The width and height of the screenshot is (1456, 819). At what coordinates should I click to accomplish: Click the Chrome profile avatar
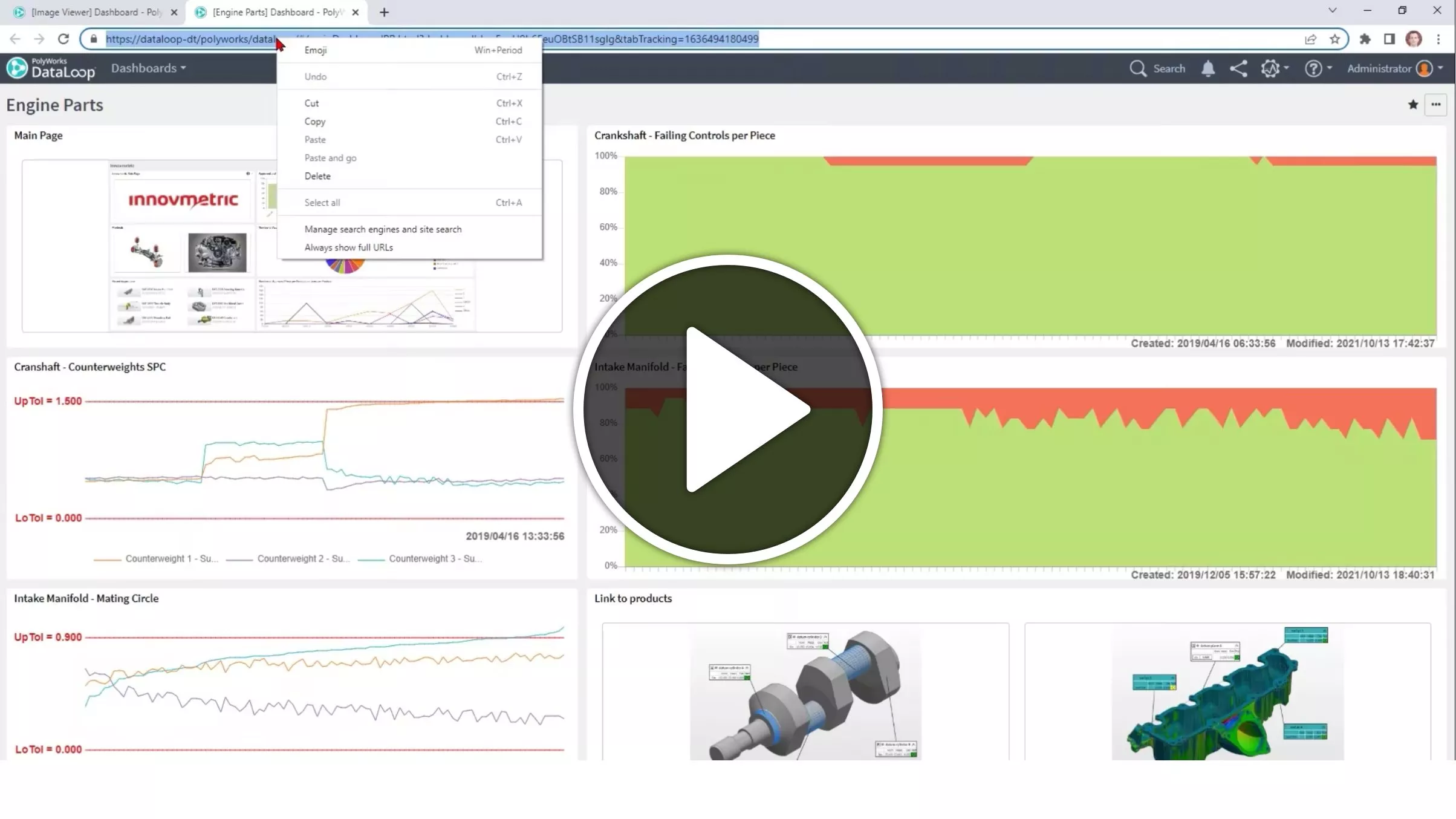point(1414,39)
